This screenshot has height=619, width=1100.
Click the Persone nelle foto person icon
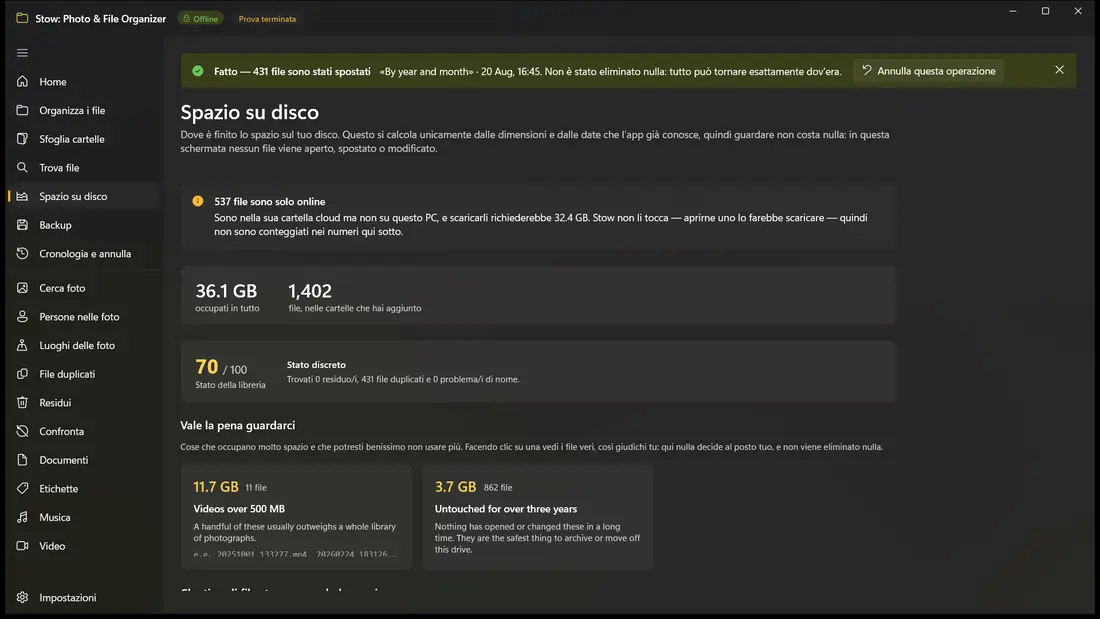(x=22, y=317)
